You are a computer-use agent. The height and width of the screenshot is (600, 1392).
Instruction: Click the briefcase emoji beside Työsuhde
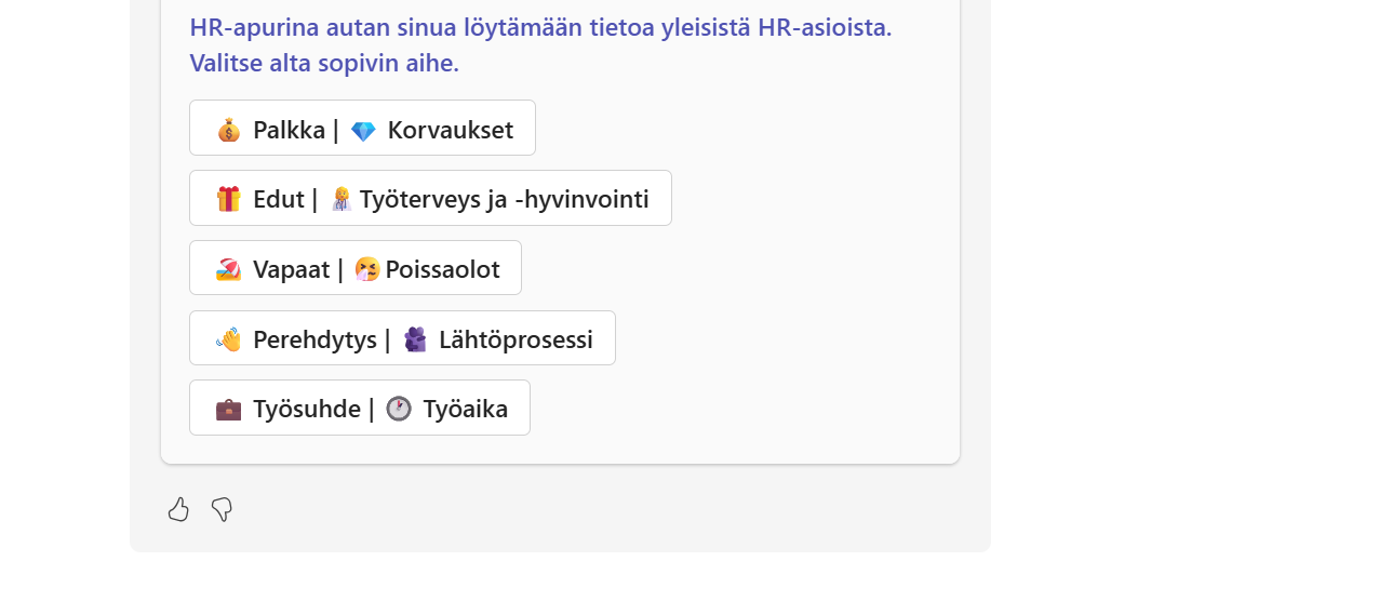[229, 409]
